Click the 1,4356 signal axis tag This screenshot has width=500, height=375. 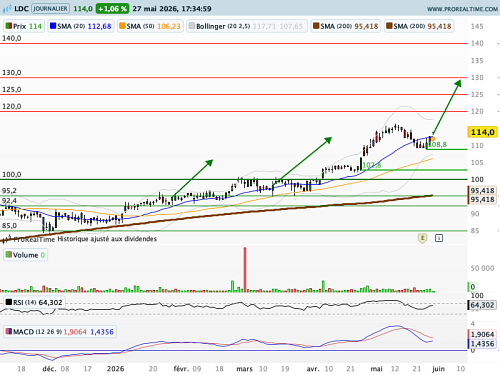tap(482, 344)
